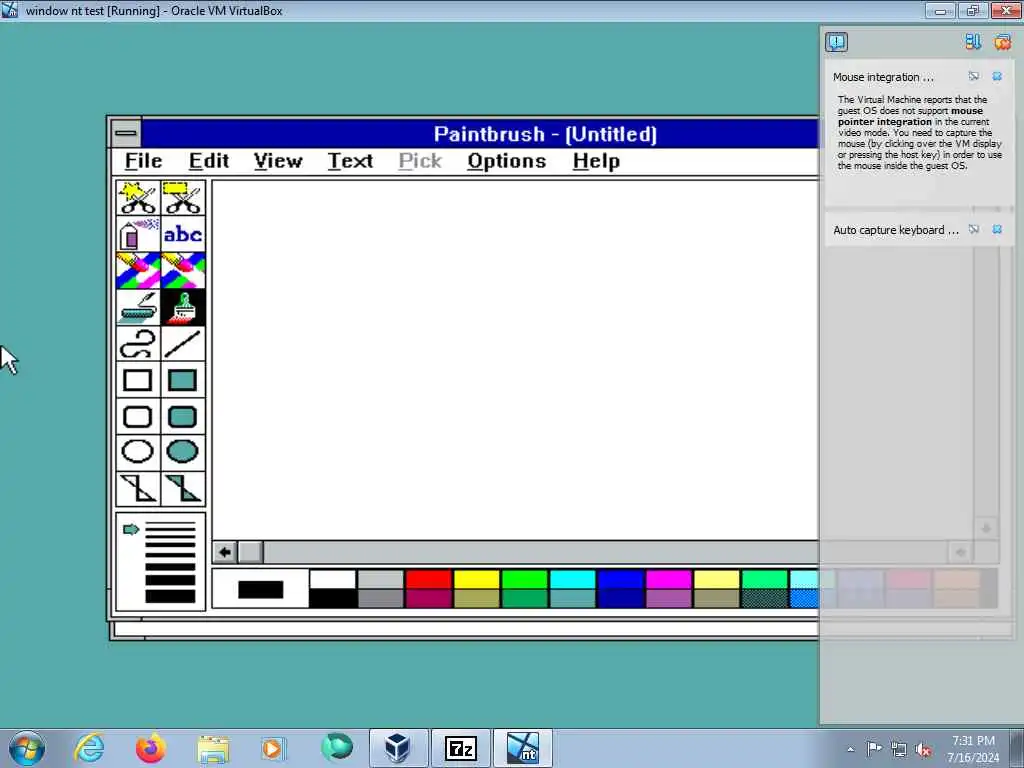The height and width of the screenshot is (768, 1024).
Task: Open the Help menu
Action: coord(596,161)
